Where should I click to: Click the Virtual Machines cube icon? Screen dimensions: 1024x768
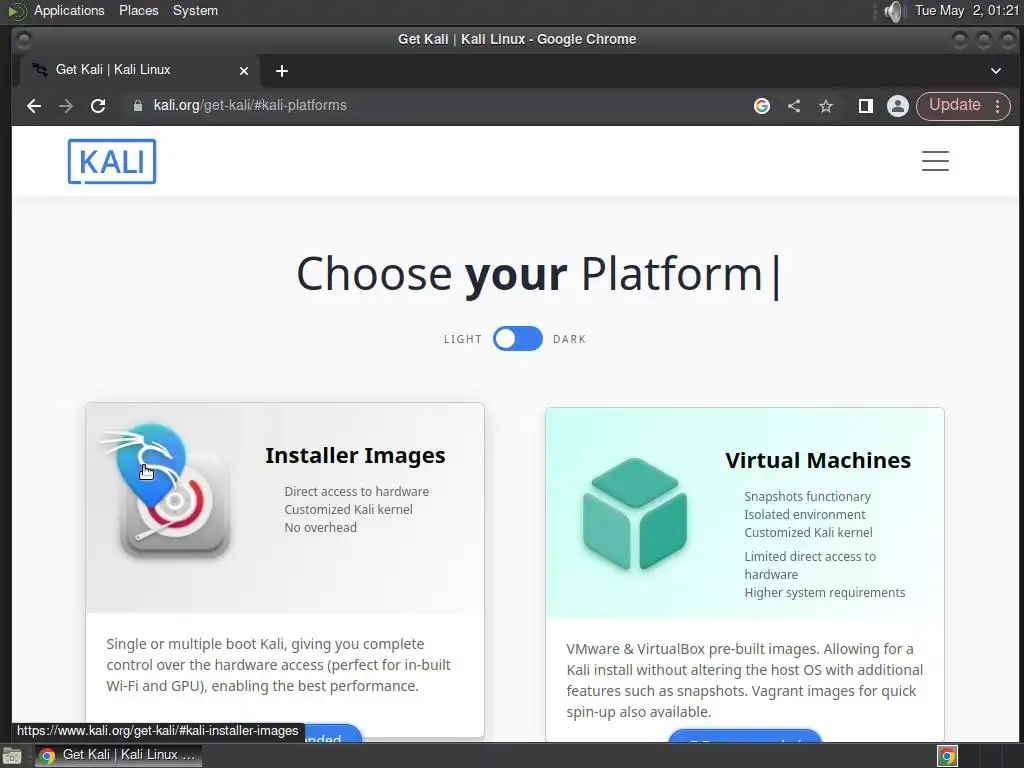coord(635,513)
